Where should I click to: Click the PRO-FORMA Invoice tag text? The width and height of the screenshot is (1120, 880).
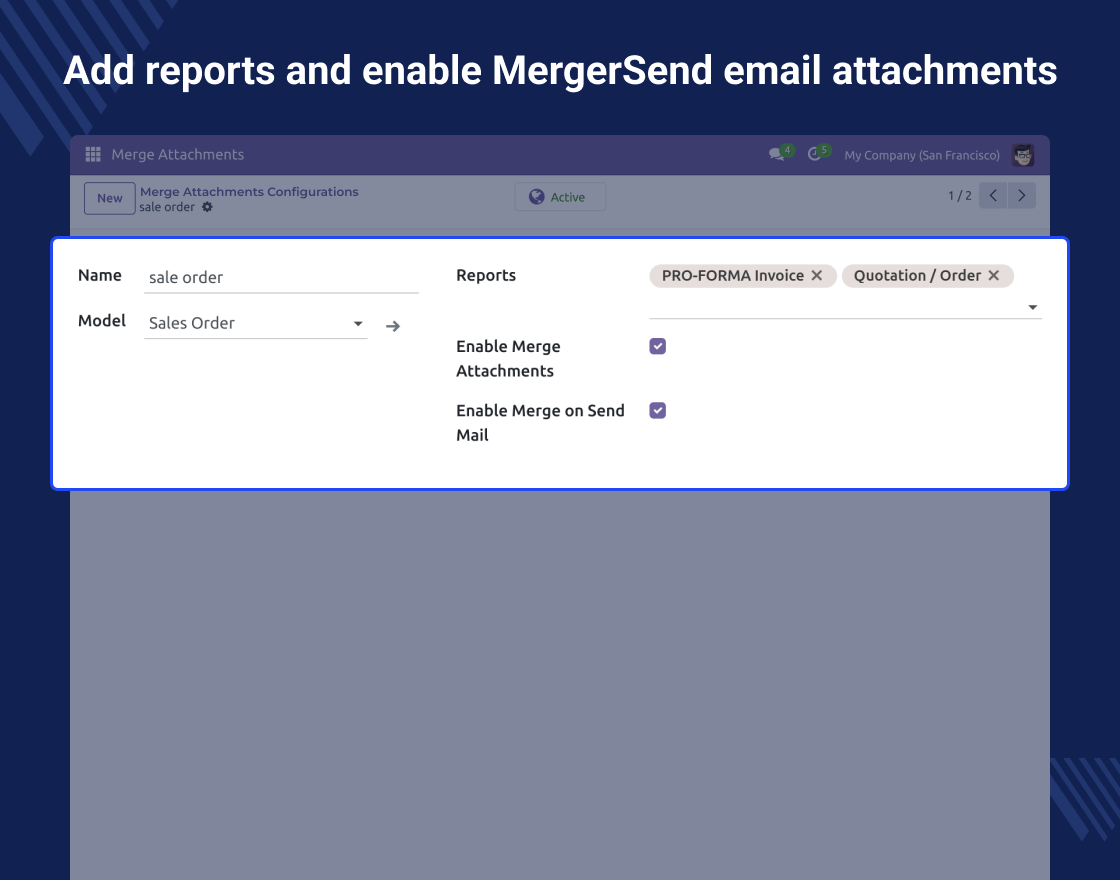733,276
